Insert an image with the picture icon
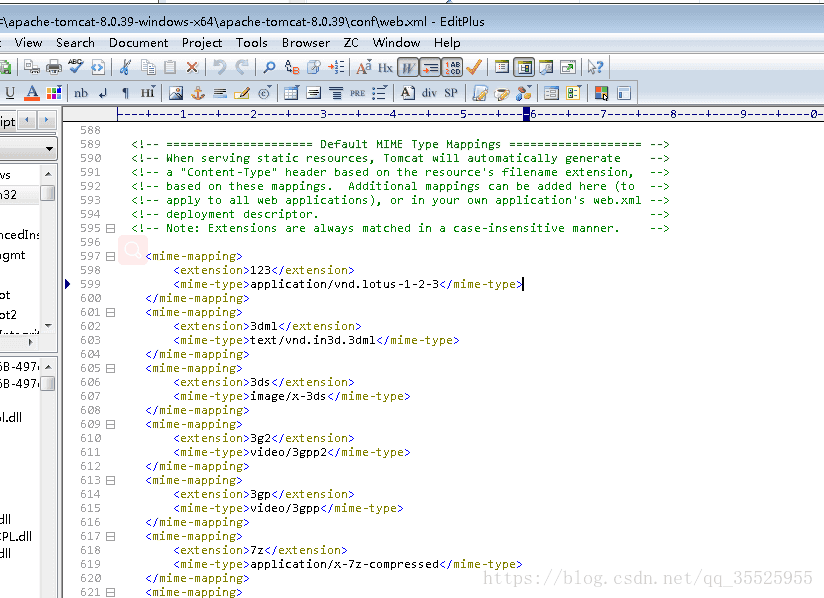 point(176,93)
